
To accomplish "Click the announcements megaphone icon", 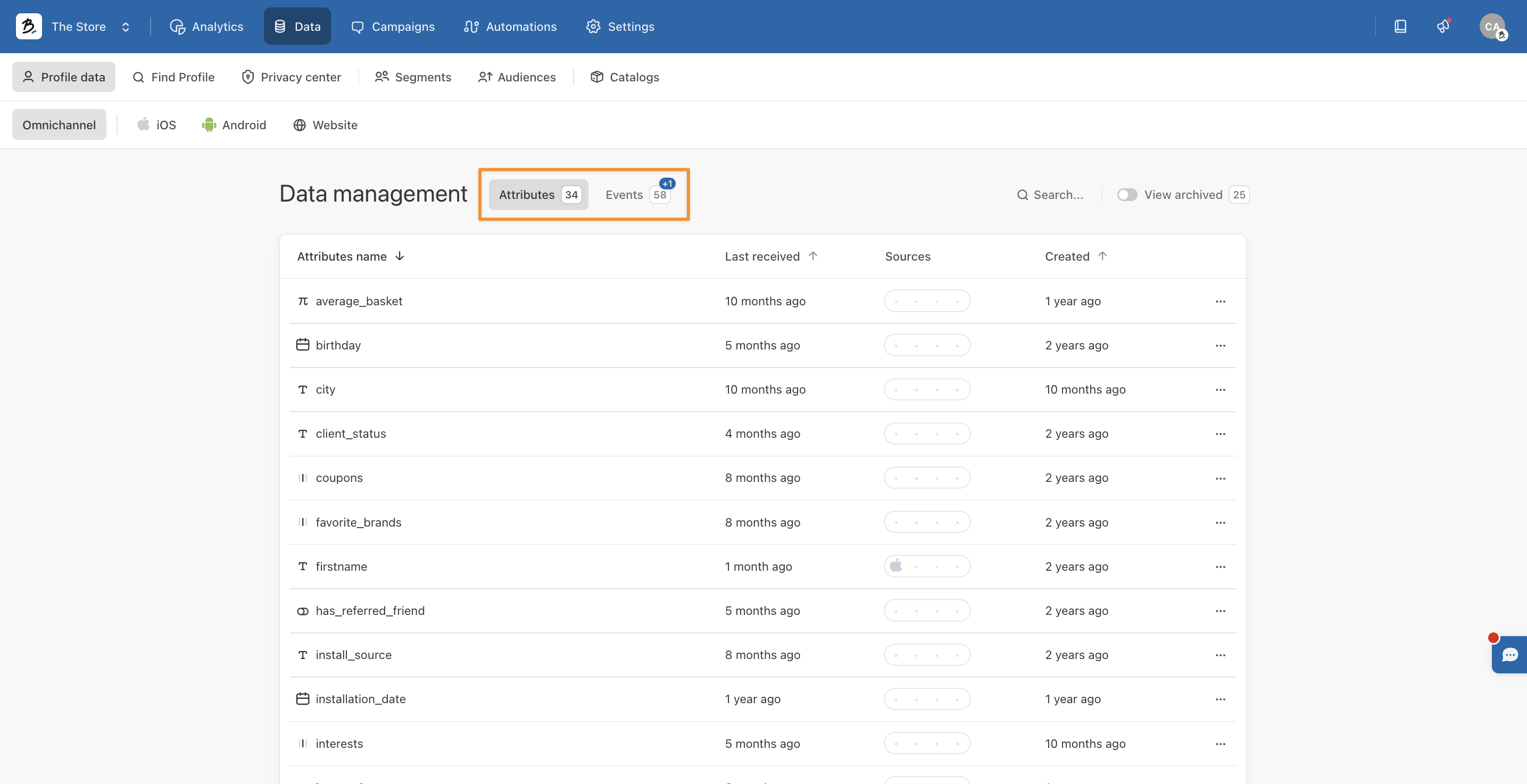I will [x=1443, y=27].
